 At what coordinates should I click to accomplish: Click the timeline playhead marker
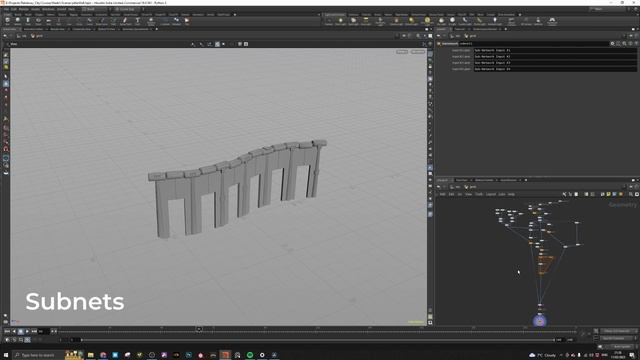[x=199, y=329]
